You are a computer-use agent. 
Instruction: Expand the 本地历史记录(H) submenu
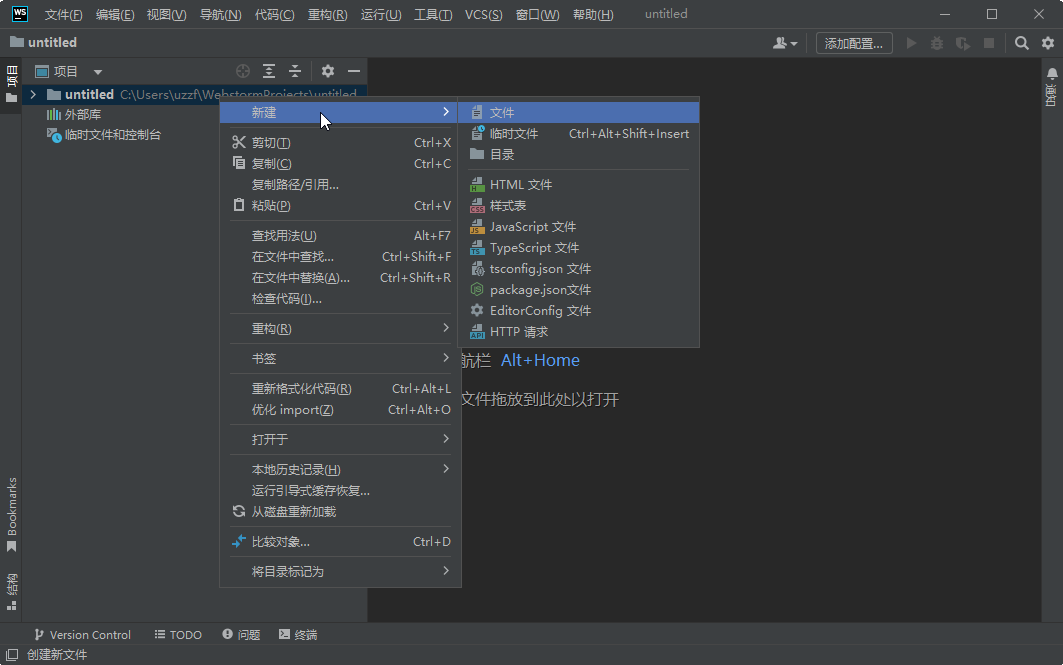445,468
